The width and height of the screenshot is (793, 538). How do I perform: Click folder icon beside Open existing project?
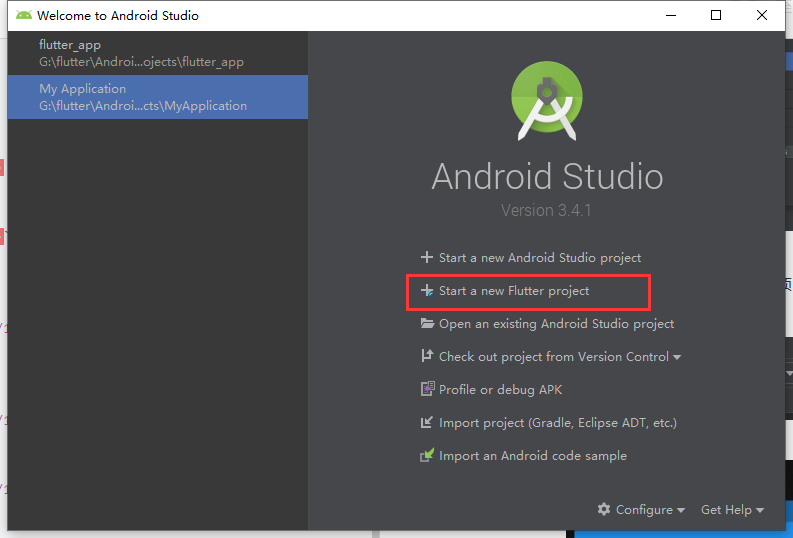point(427,323)
